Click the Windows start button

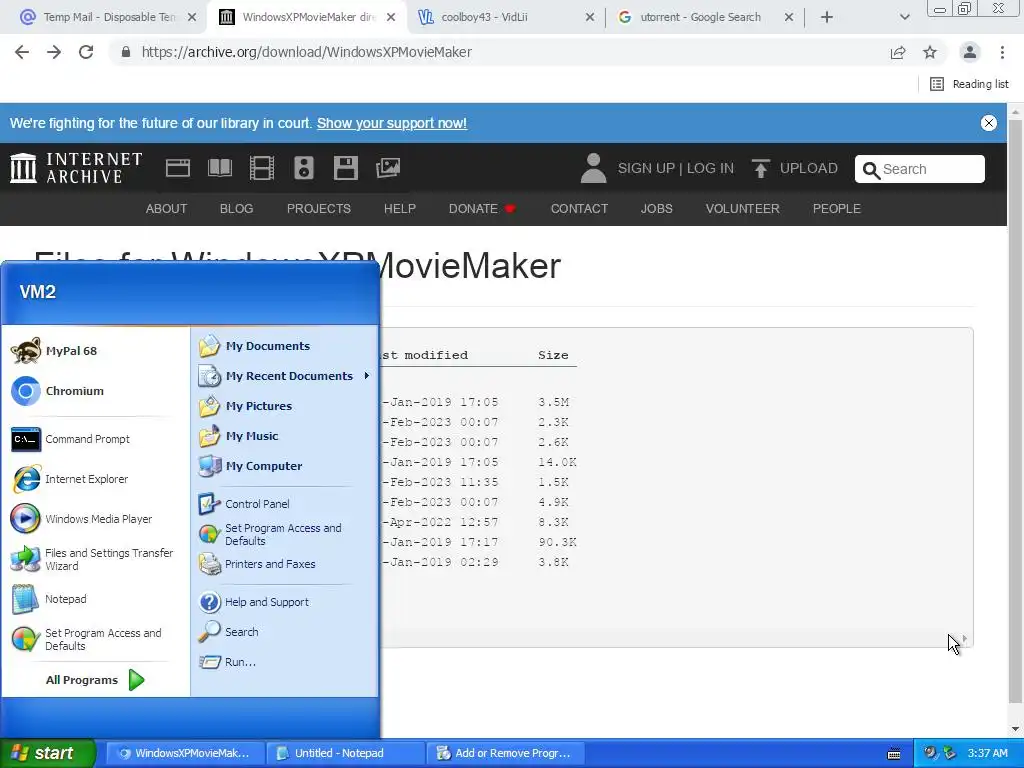click(48, 753)
